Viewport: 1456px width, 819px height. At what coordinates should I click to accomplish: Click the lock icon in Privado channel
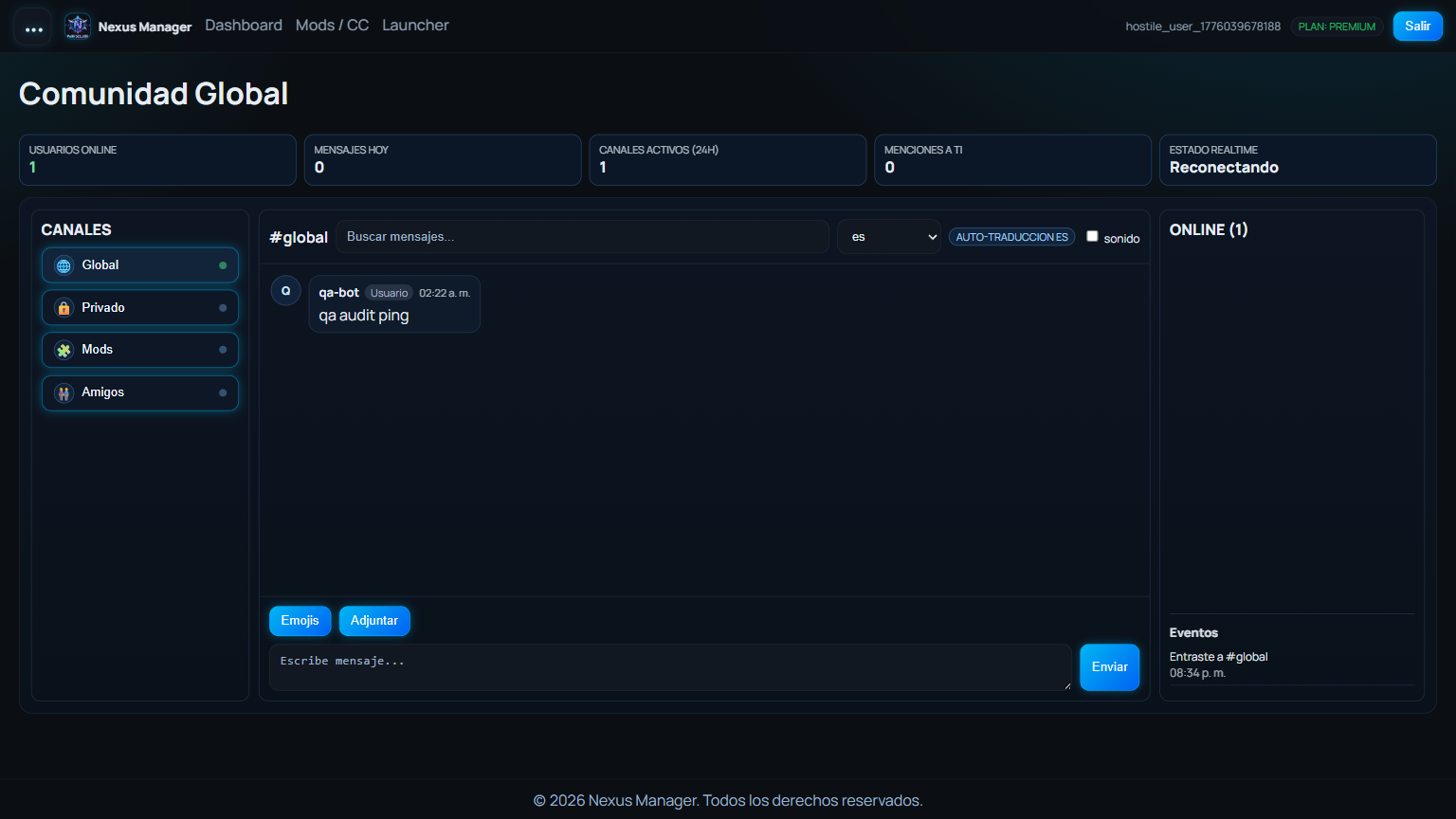click(x=64, y=308)
